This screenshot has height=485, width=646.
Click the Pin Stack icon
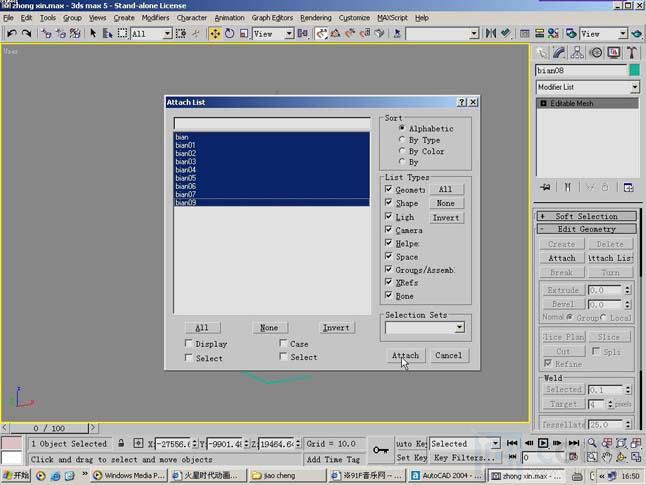click(x=545, y=187)
